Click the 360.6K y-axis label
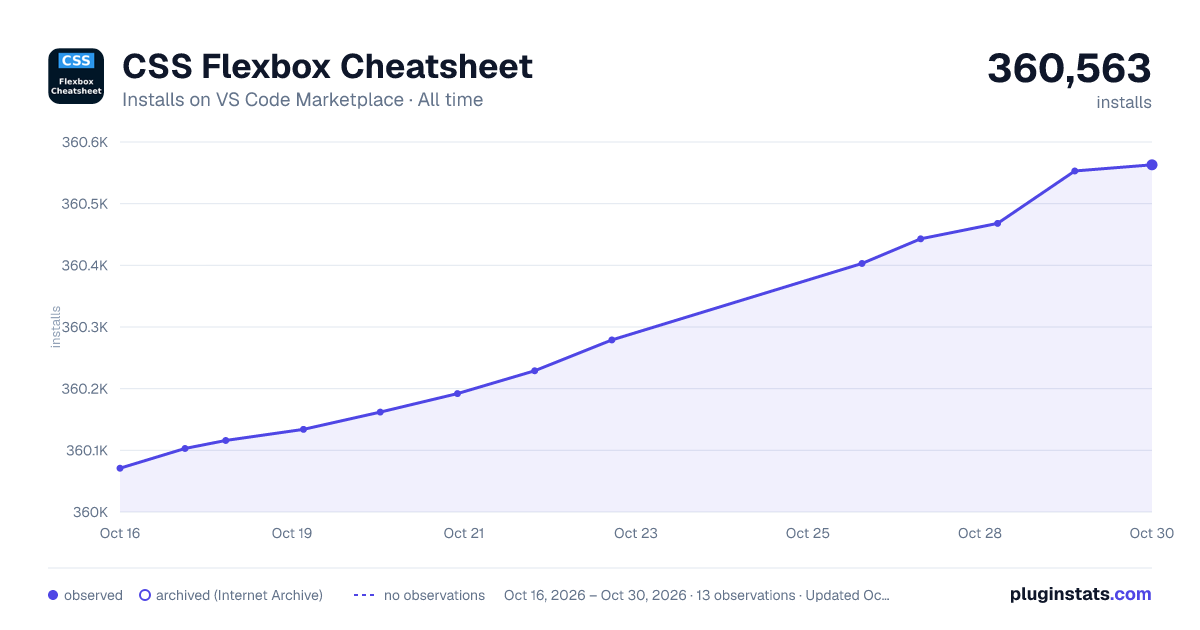1200x630 pixels. click(84, 142)
